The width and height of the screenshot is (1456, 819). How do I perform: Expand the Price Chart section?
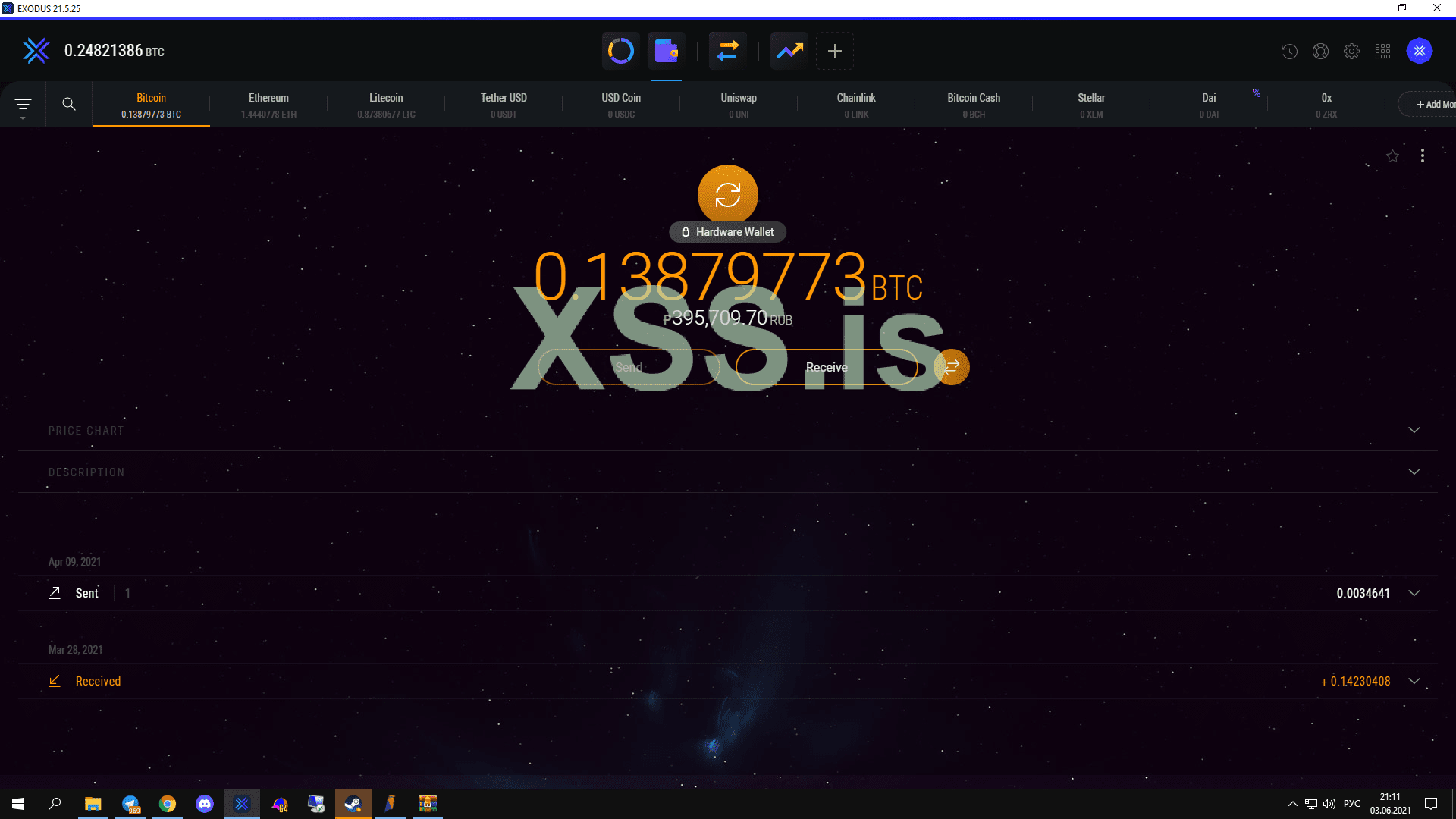[1414, 430]
